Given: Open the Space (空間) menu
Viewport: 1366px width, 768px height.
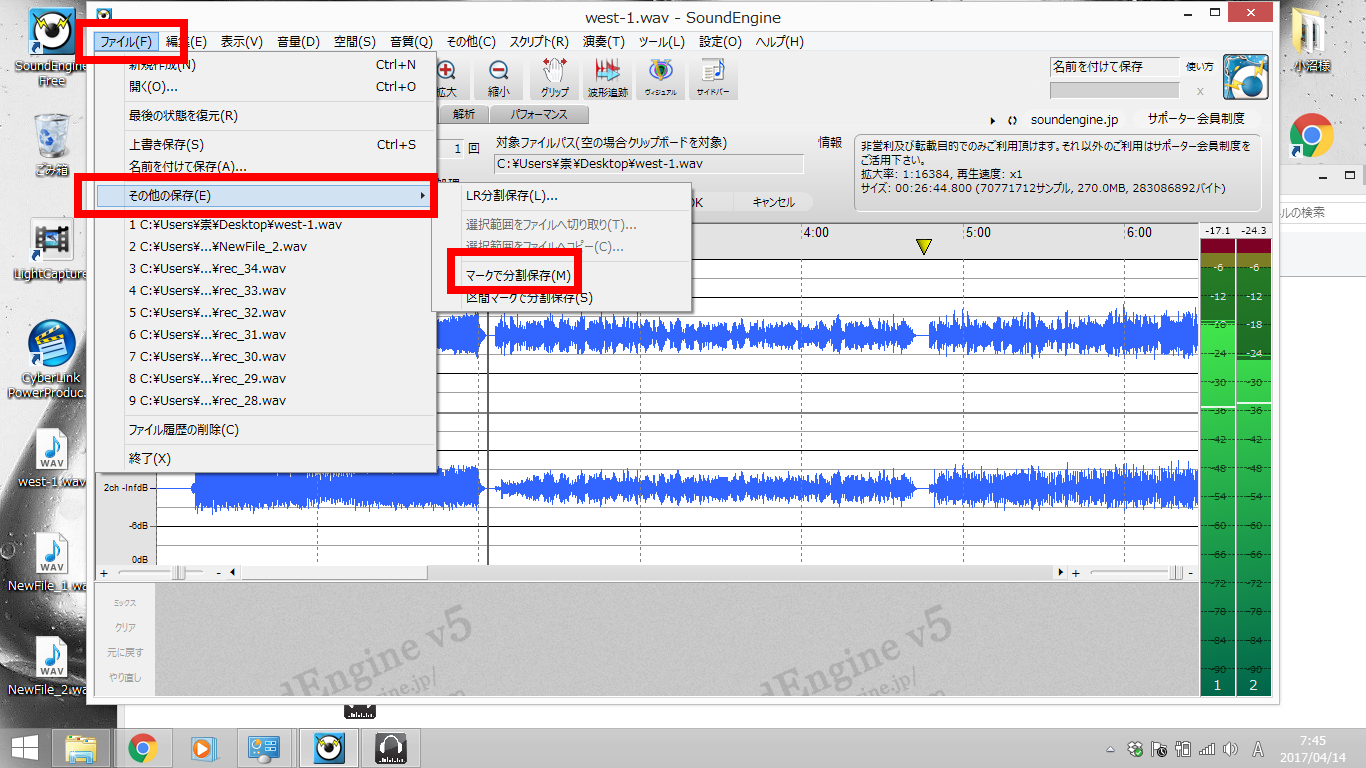Looking at the screenshot, I should click(354, 42).
